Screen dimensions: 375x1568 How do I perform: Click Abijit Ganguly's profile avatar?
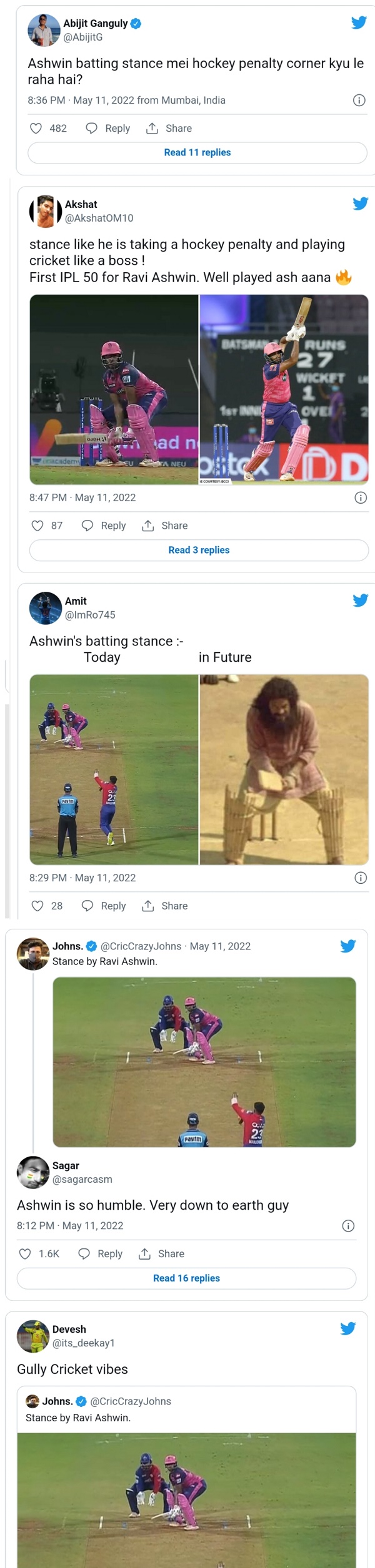click(43, 30)
